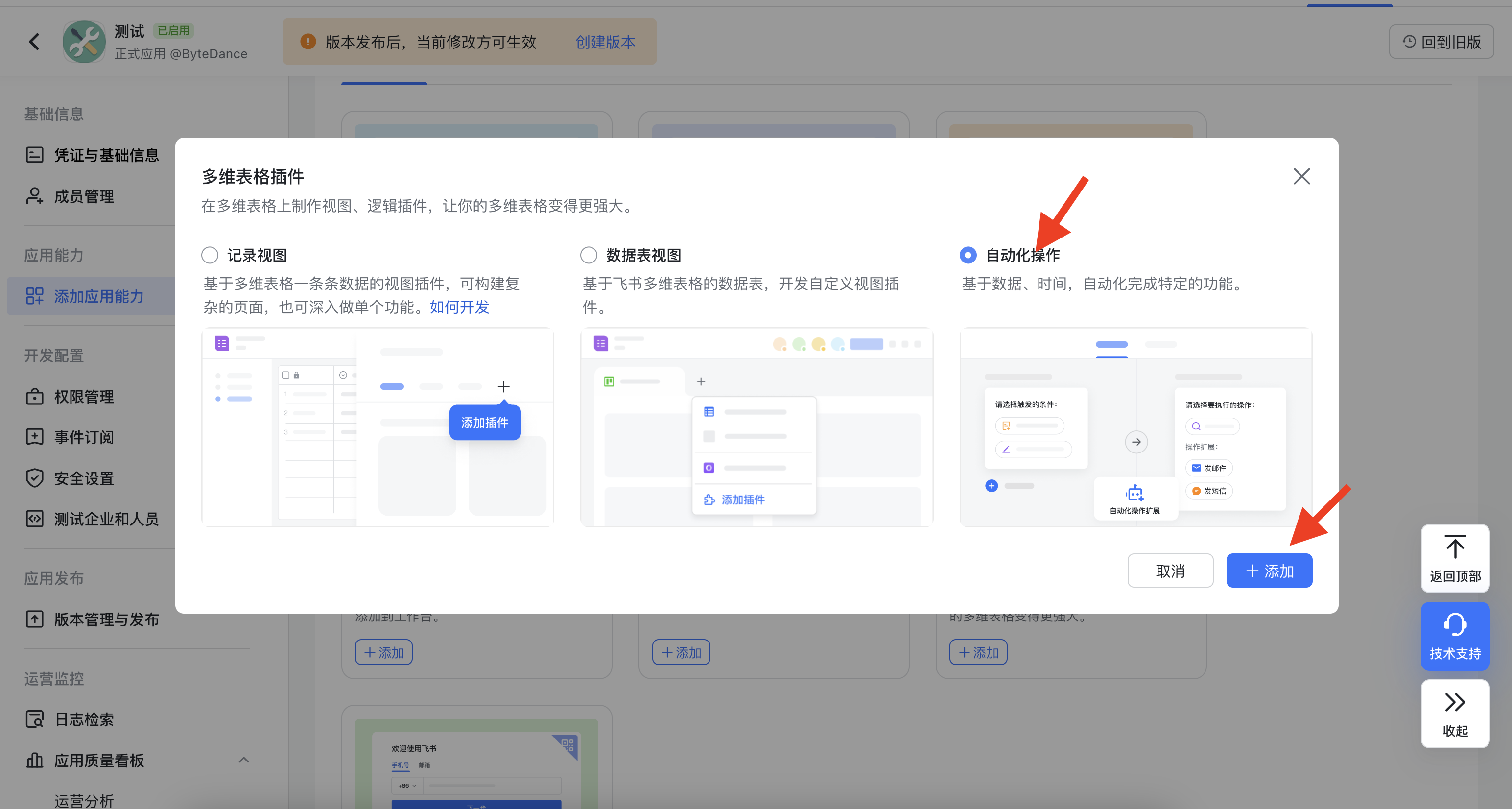
Task: Open 安全设置 via the shield icon
Action: [x=35, y=478]
